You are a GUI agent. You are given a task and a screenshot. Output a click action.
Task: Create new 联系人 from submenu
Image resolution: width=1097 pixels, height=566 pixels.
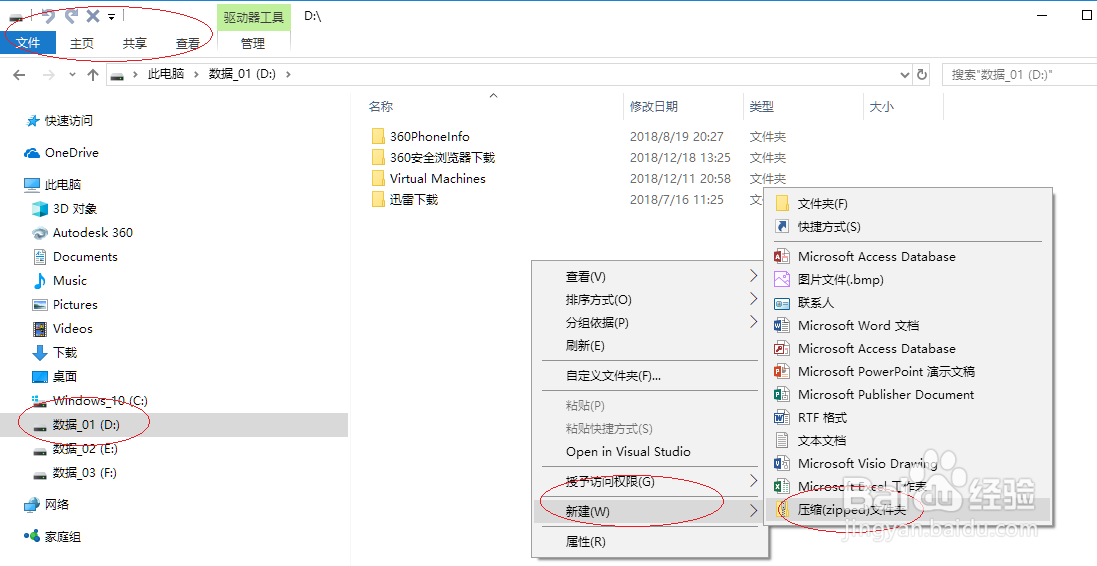pos(908,302)
